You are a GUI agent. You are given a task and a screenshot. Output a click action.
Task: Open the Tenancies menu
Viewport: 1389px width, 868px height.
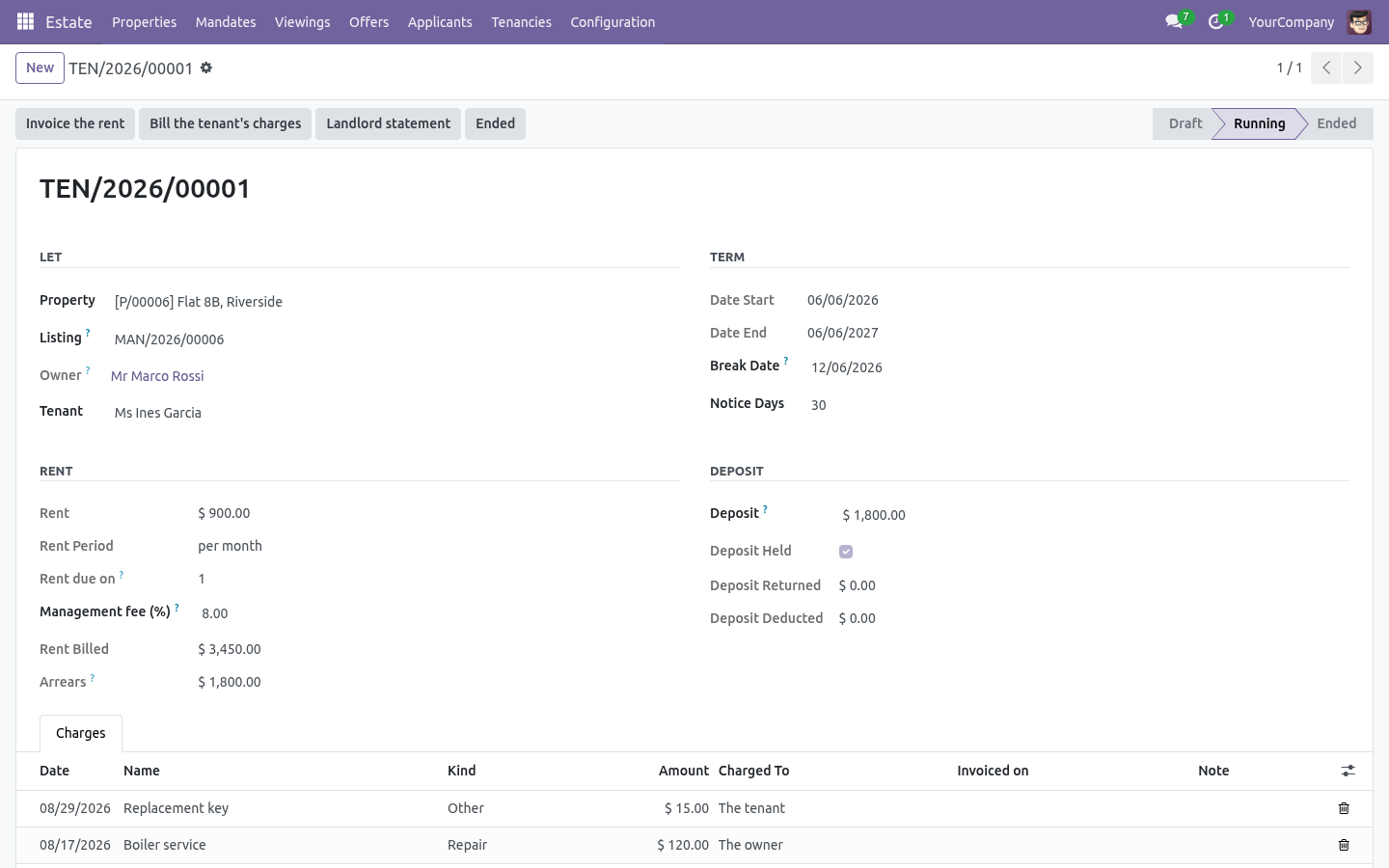point(521,21)
